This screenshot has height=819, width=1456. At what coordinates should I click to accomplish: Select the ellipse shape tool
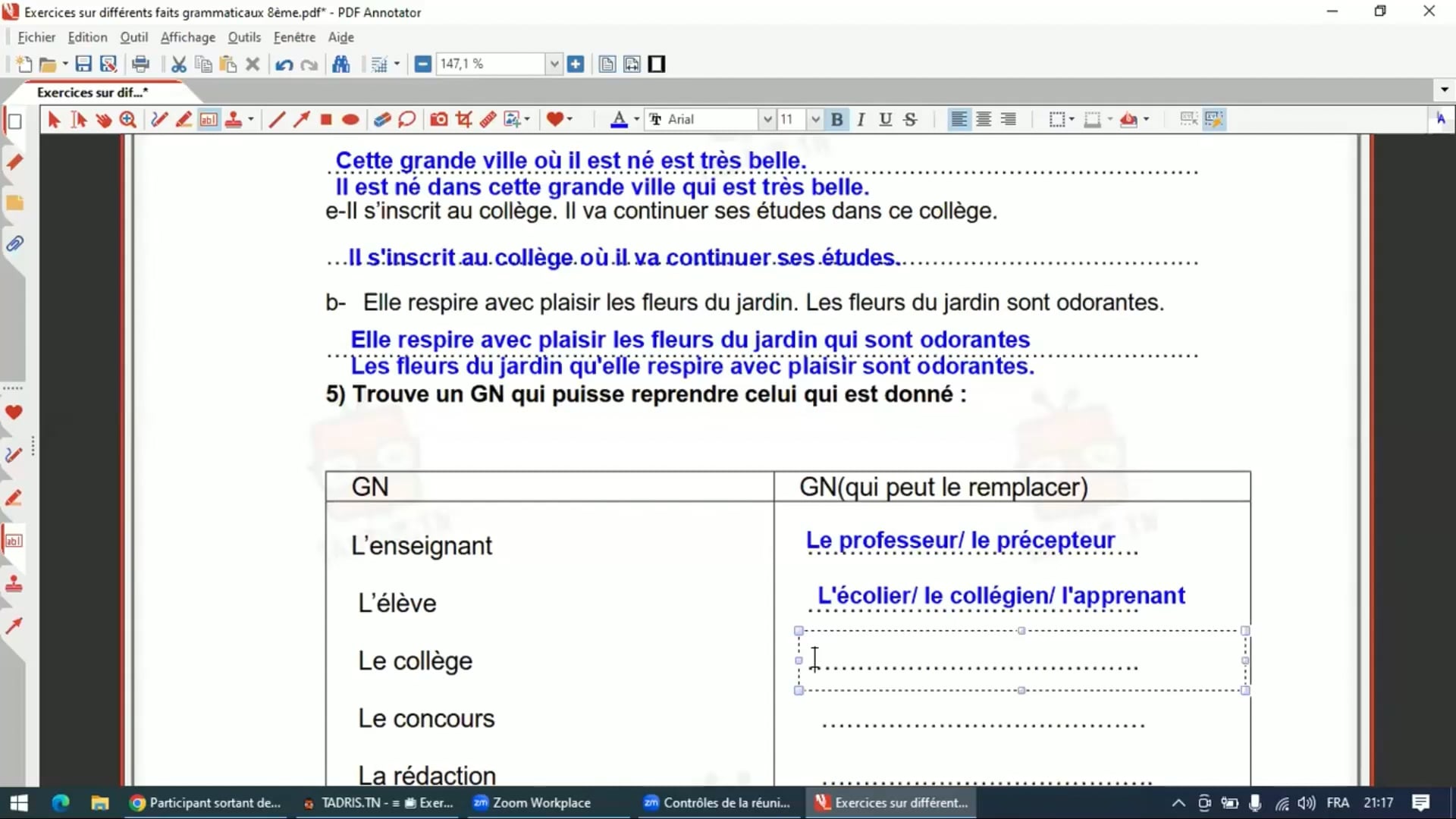[x=350, y=119]
